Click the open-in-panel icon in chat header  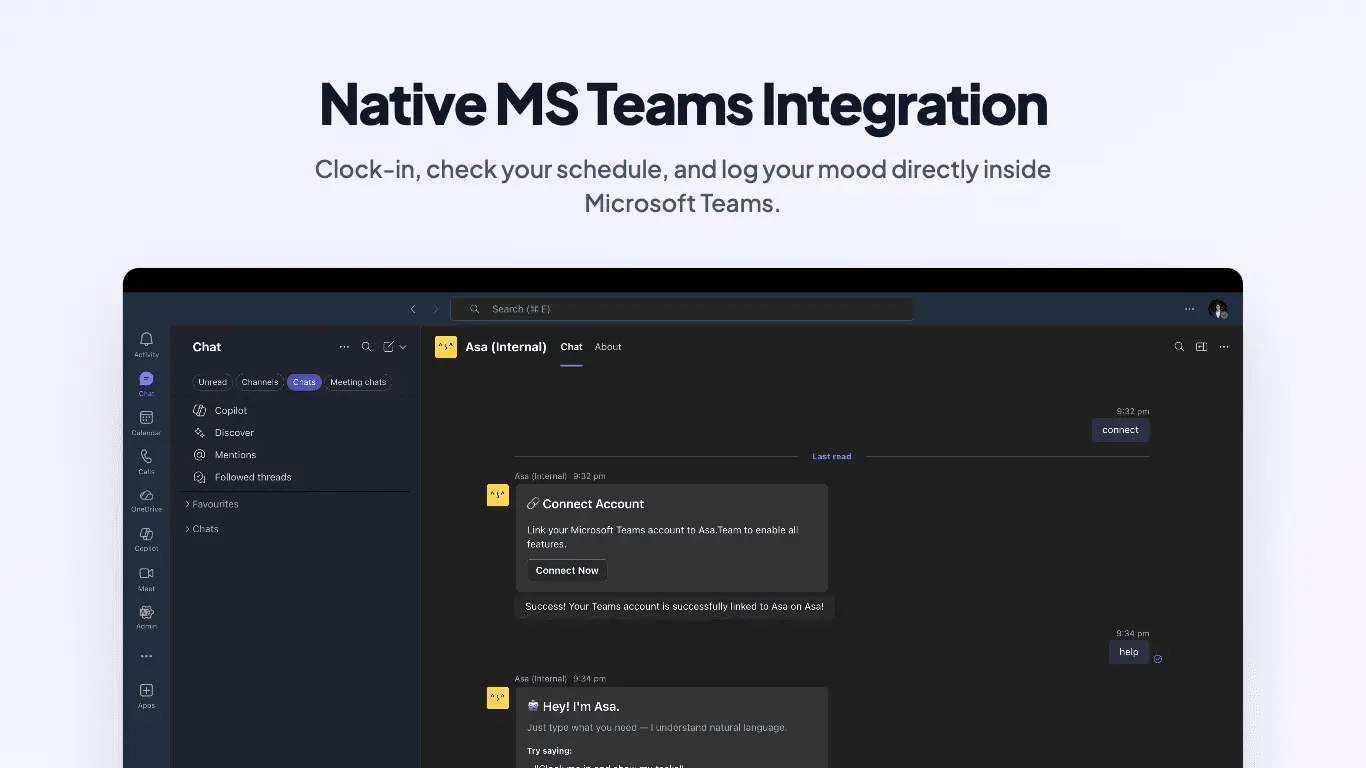point(1201,347)
